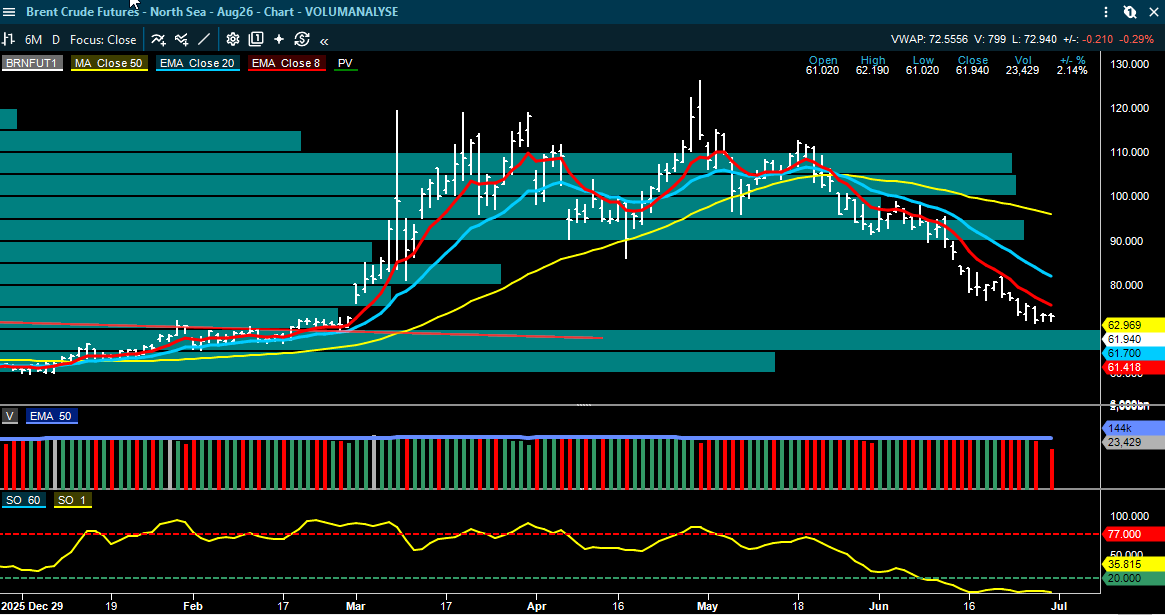Image resolution: width=1165 pixels, height=615 pixels.
Task: Select the BRNFUT1 series label
Action: pyautogui.click(x=32, y=63)
